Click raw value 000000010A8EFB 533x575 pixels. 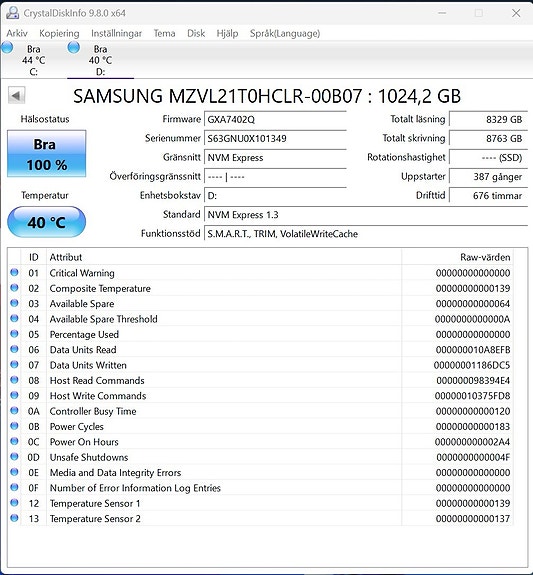(473, 349)
